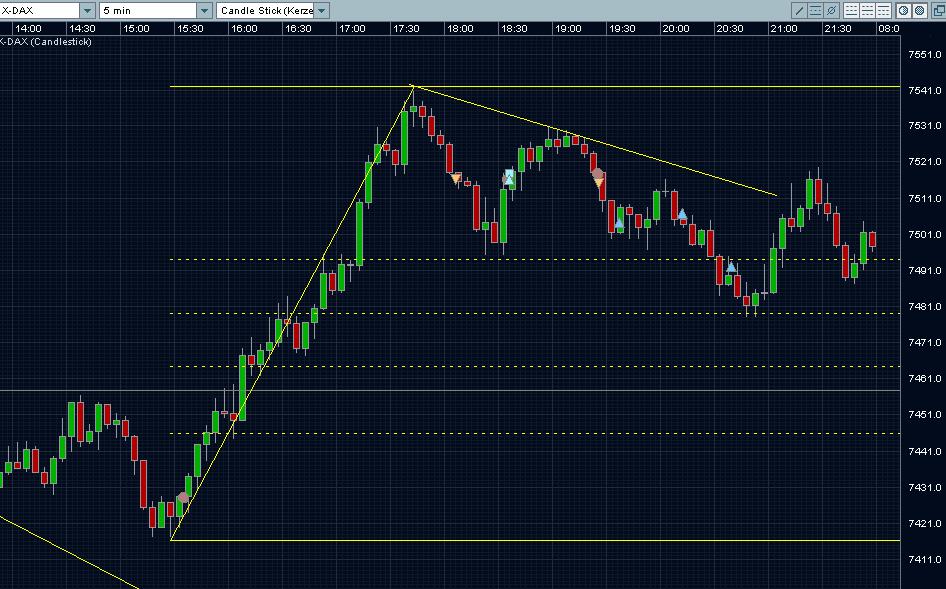Click the blue up-triangle marker near 20:30
The image size is (946, 589).
731,266
